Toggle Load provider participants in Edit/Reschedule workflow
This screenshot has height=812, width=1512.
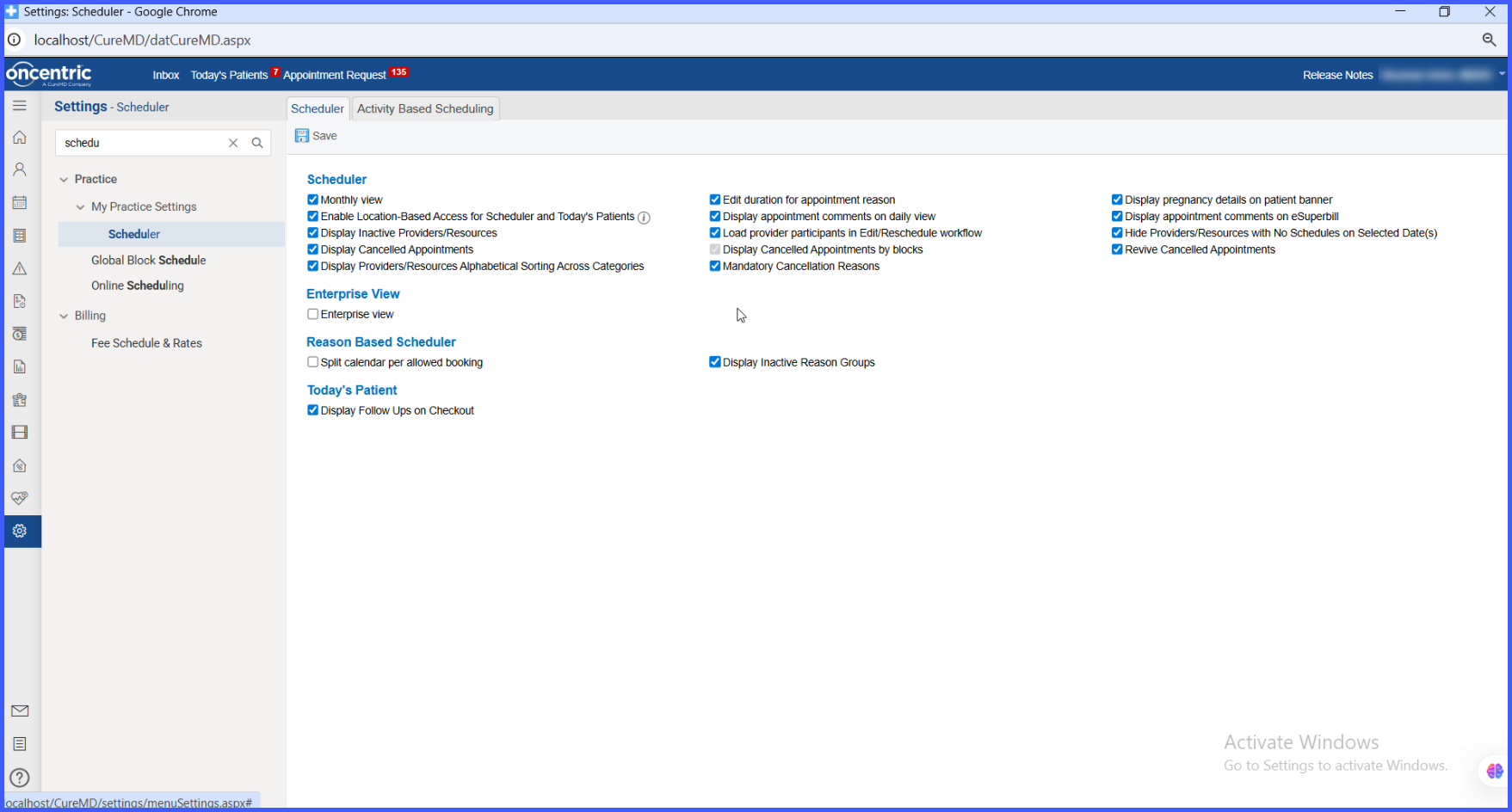715,233
